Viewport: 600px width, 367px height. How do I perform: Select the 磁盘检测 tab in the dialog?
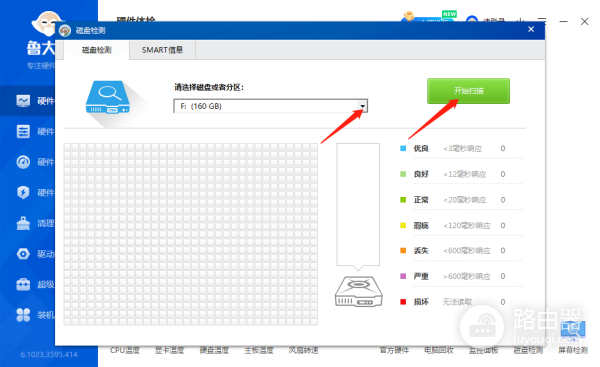[96, 50]
